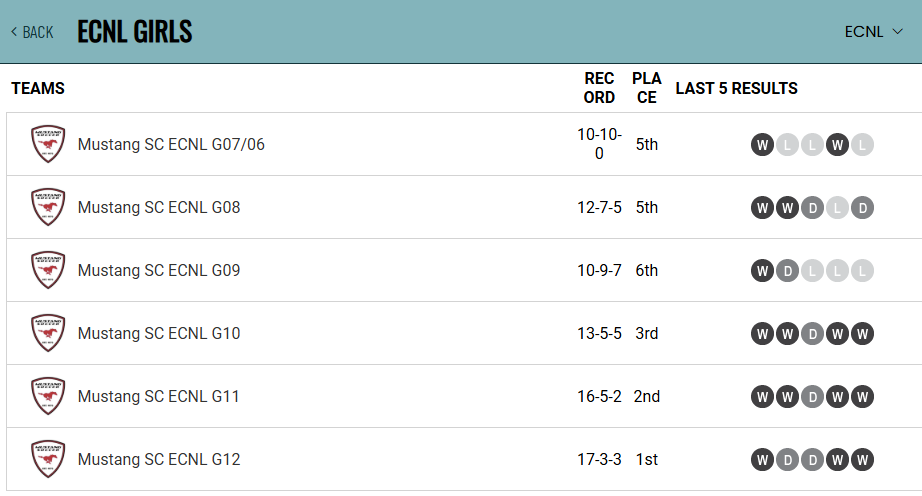Click the last result badge for G09
922x496 pixels.
tap(862, 271)
